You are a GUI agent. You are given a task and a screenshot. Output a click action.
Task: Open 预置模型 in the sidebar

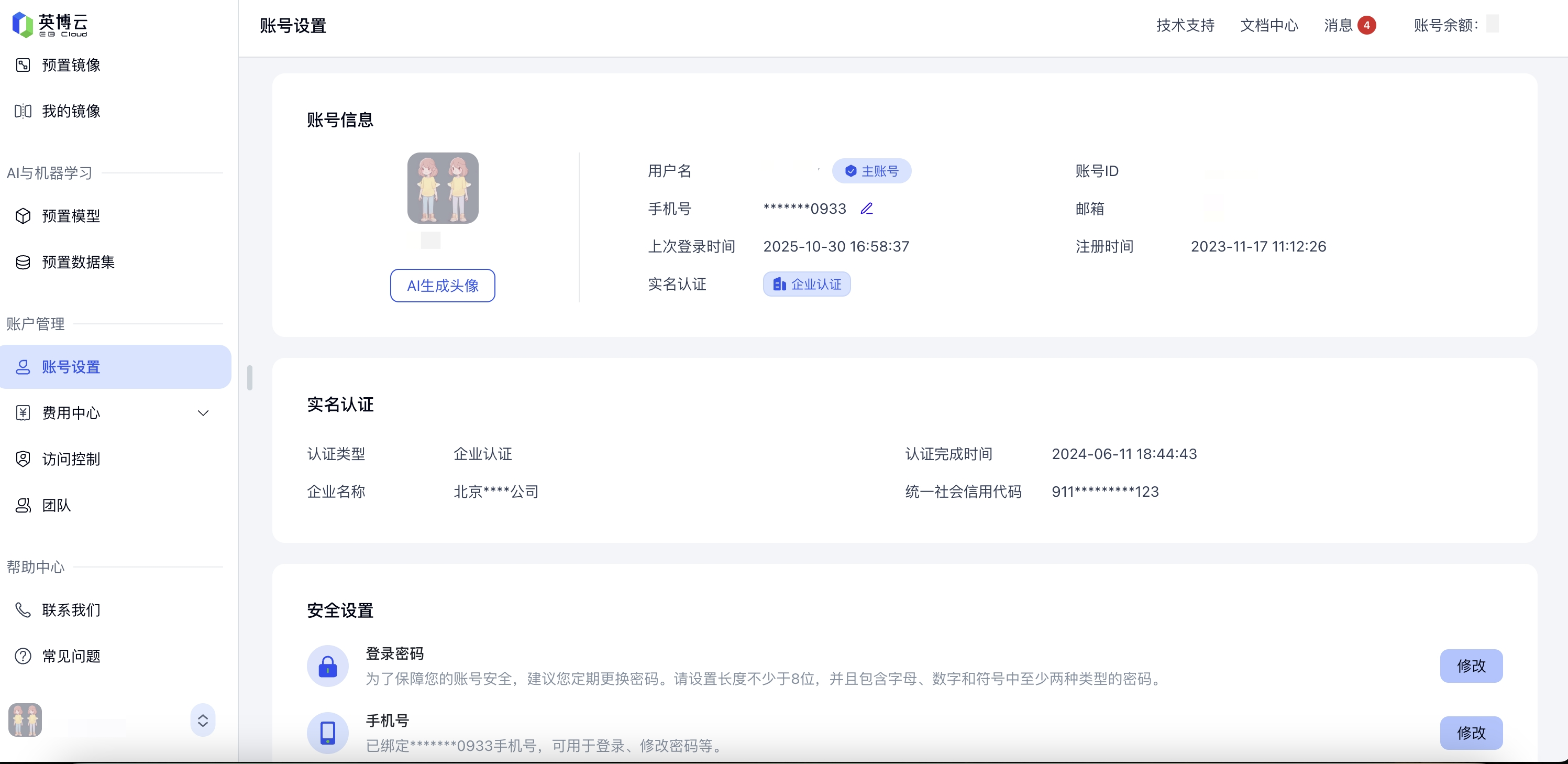click(71, 216)
